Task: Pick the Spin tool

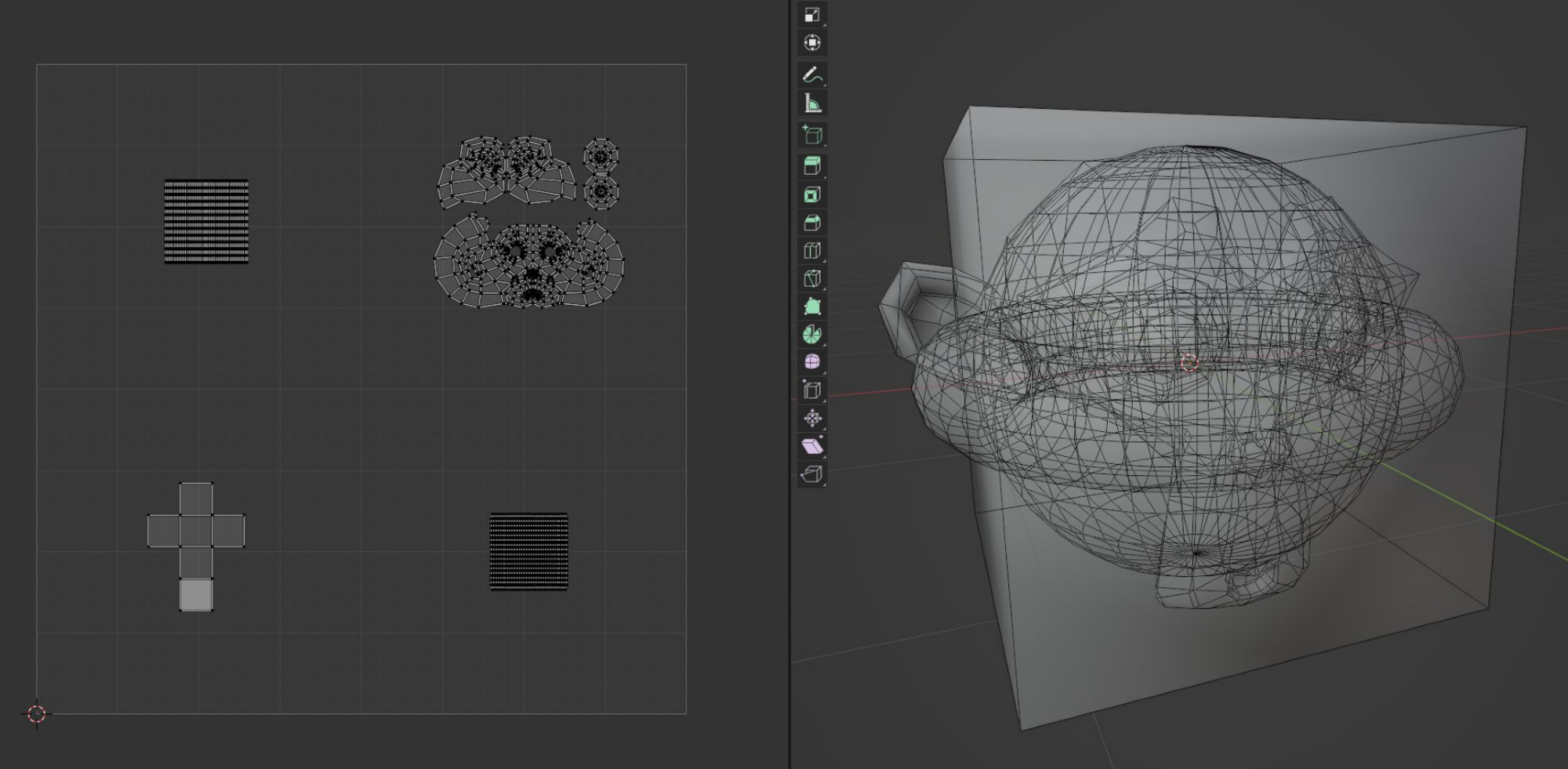Action: tap(812, 335)
